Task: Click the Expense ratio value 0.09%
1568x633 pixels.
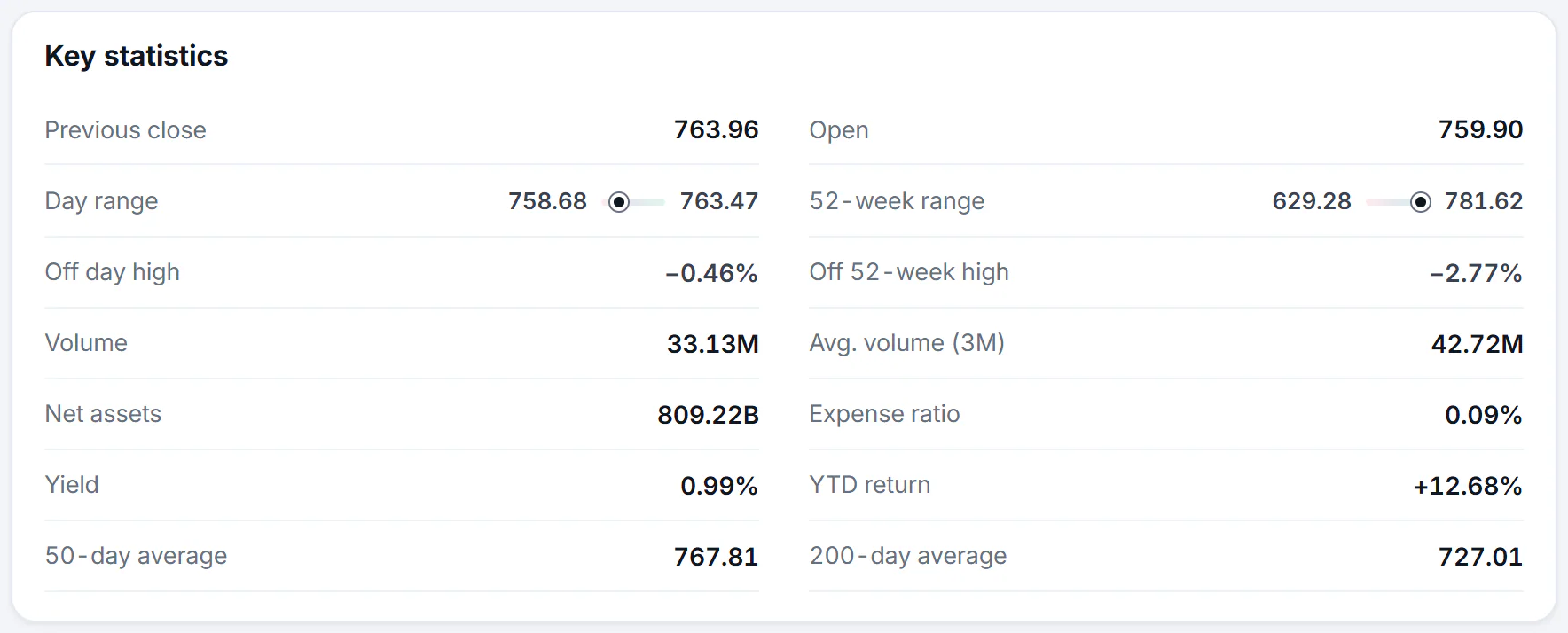Action: point(1484,414)
